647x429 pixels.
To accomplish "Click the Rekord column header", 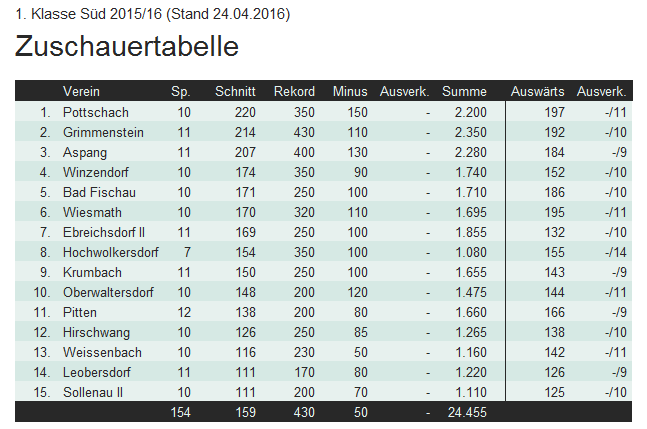I will 294,91.
